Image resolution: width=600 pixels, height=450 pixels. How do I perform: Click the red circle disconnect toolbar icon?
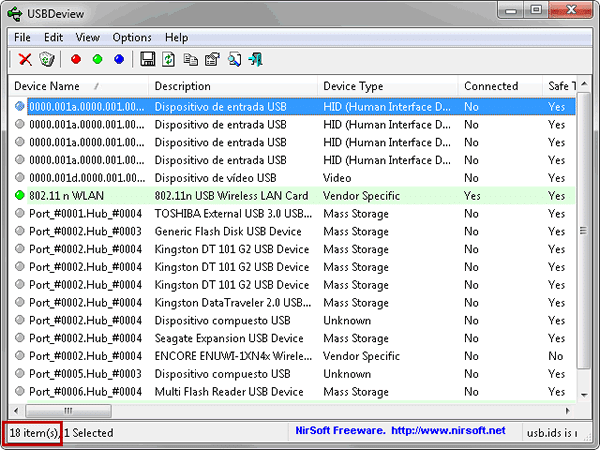click(76, 59)
